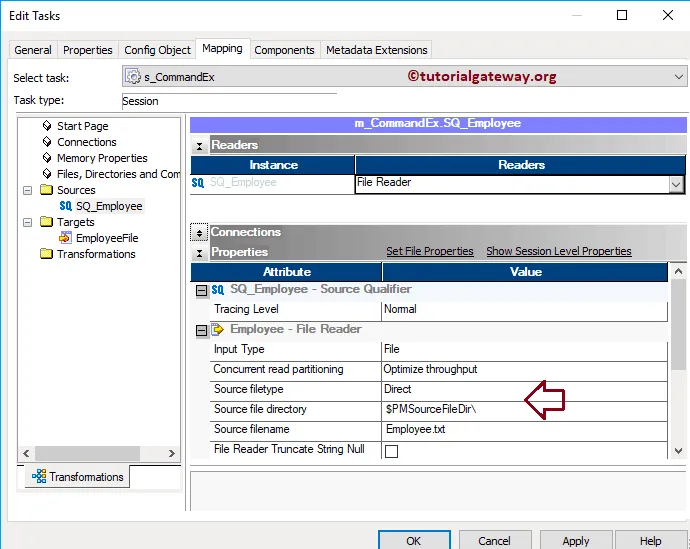Click the Source filename value Employee.txt
The height and width of the screenshot is (549, 690).
click(524, 429)
